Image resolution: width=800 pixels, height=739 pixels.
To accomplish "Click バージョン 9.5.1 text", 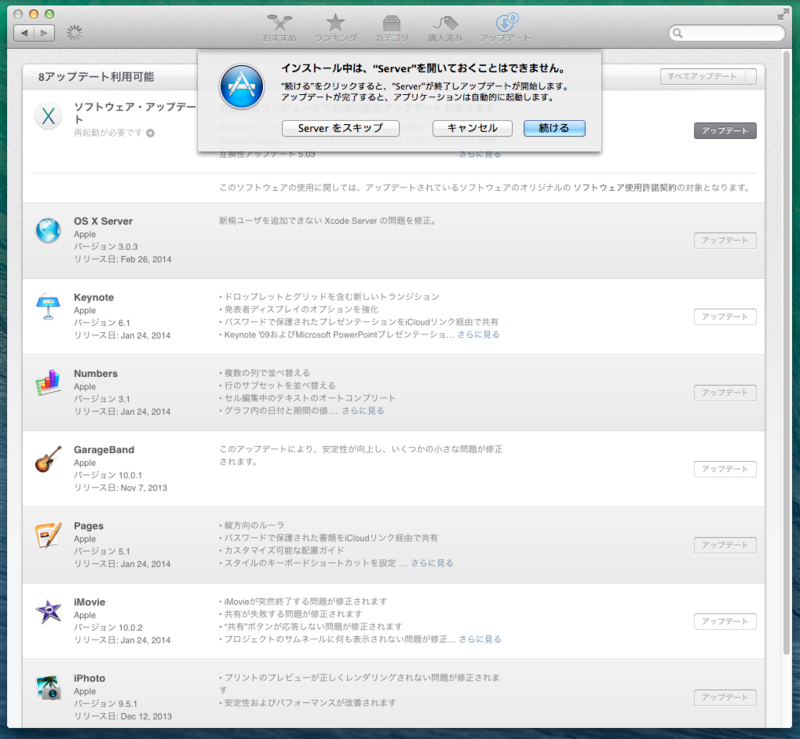I will point(106,704).
